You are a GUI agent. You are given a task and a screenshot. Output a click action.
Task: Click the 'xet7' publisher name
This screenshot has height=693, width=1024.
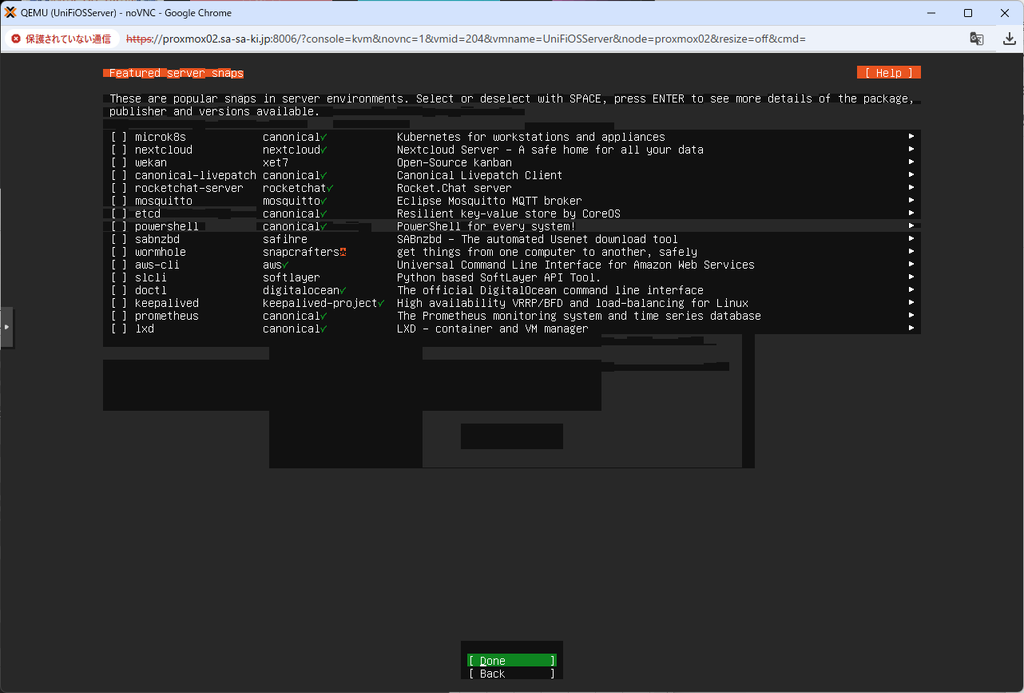pyautogui.click(x=276, y=163)
